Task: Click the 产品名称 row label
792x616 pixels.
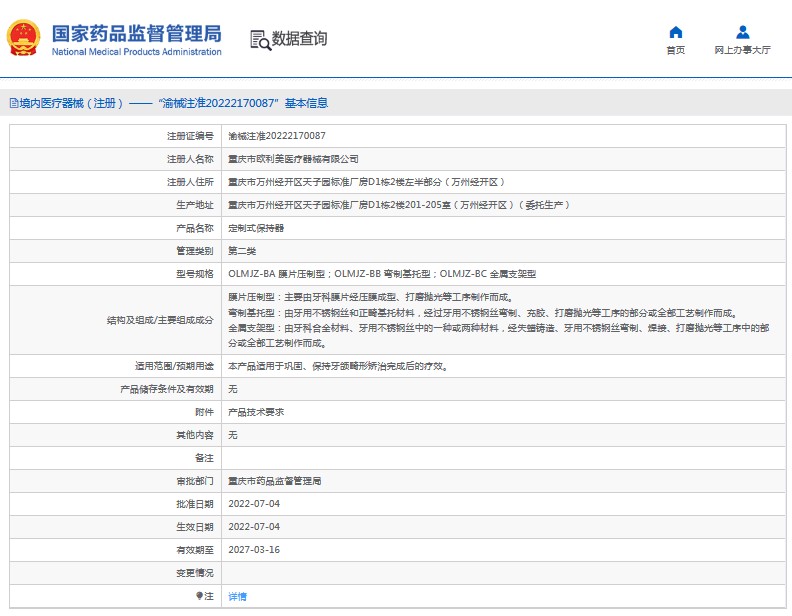Action: click(194, 228)
